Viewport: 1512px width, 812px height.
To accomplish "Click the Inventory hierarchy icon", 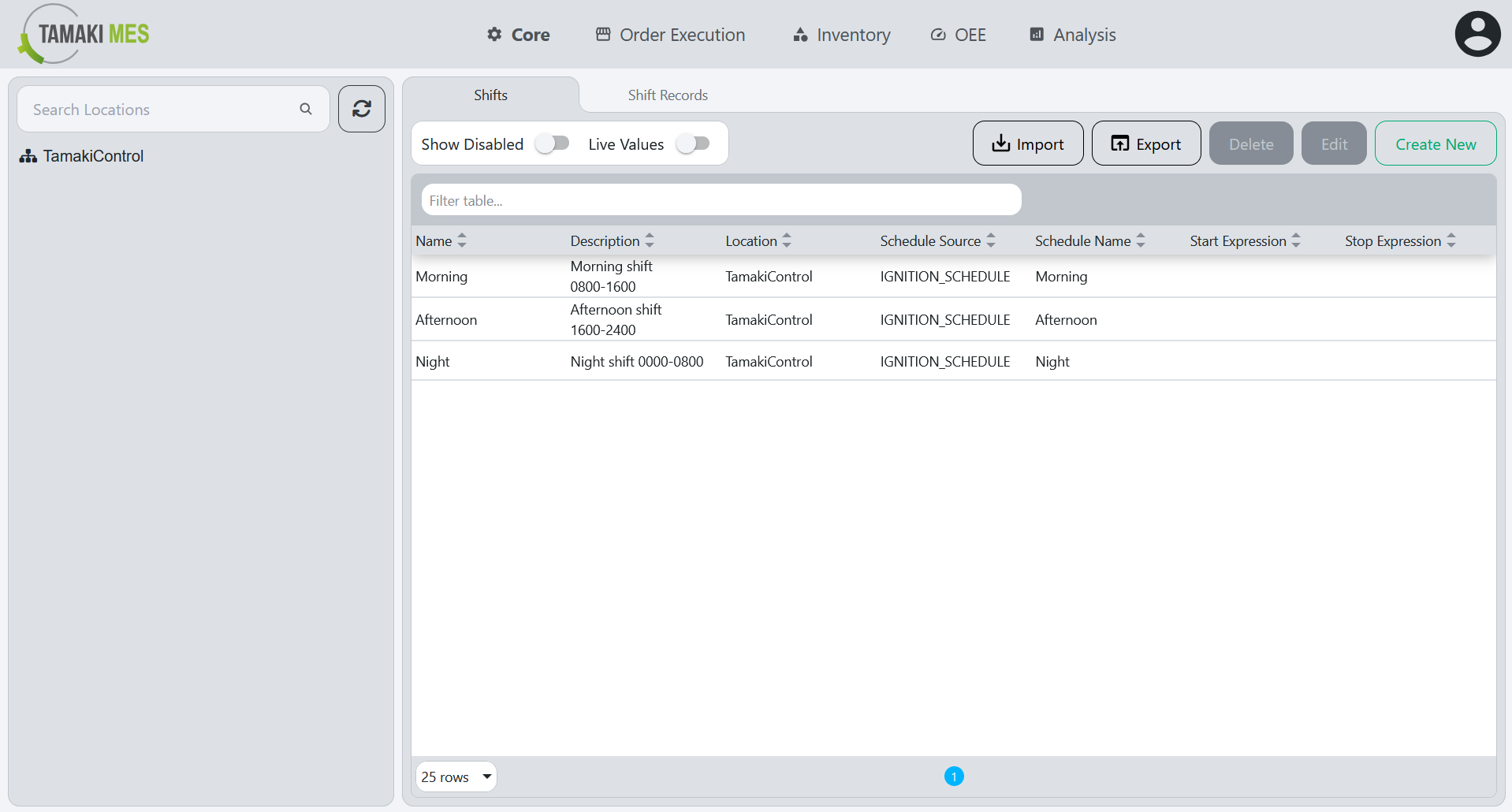I will pos(799,35).
